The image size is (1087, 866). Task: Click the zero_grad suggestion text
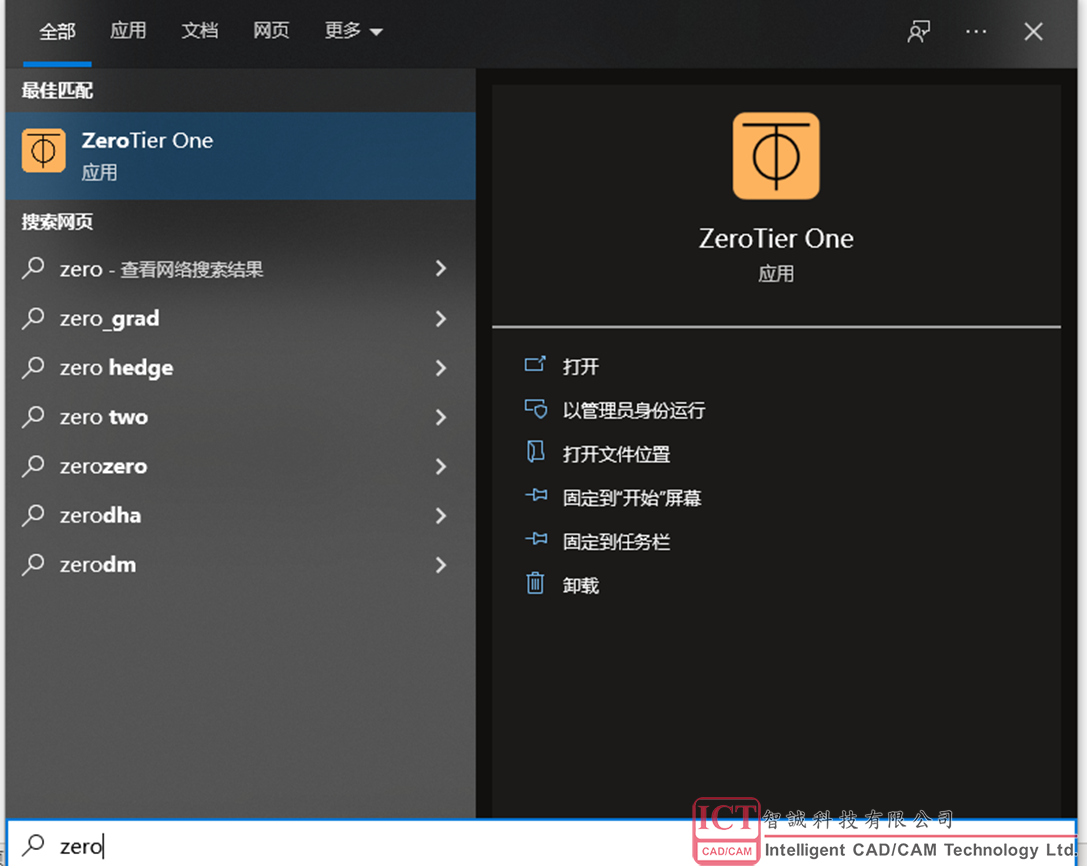pos(110,318)
